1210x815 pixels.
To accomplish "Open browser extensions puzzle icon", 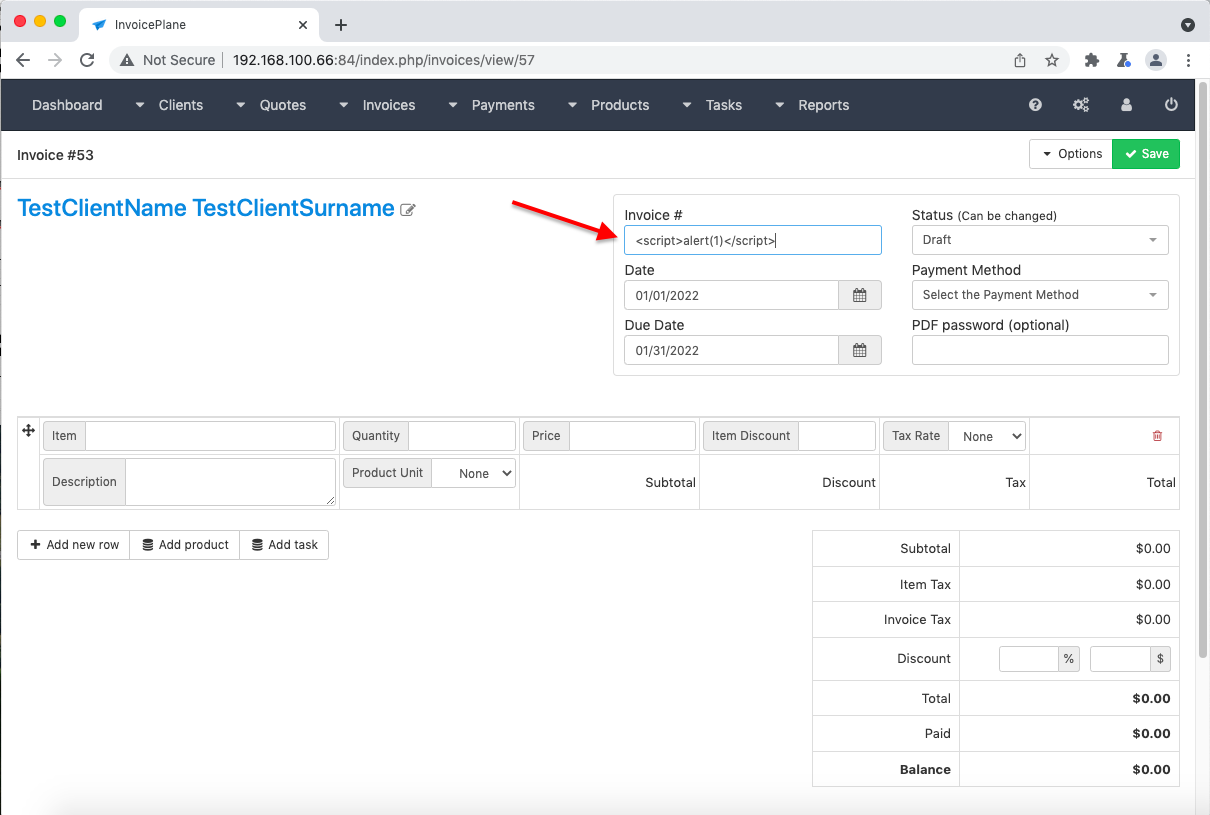I will tap(1092, 60).
